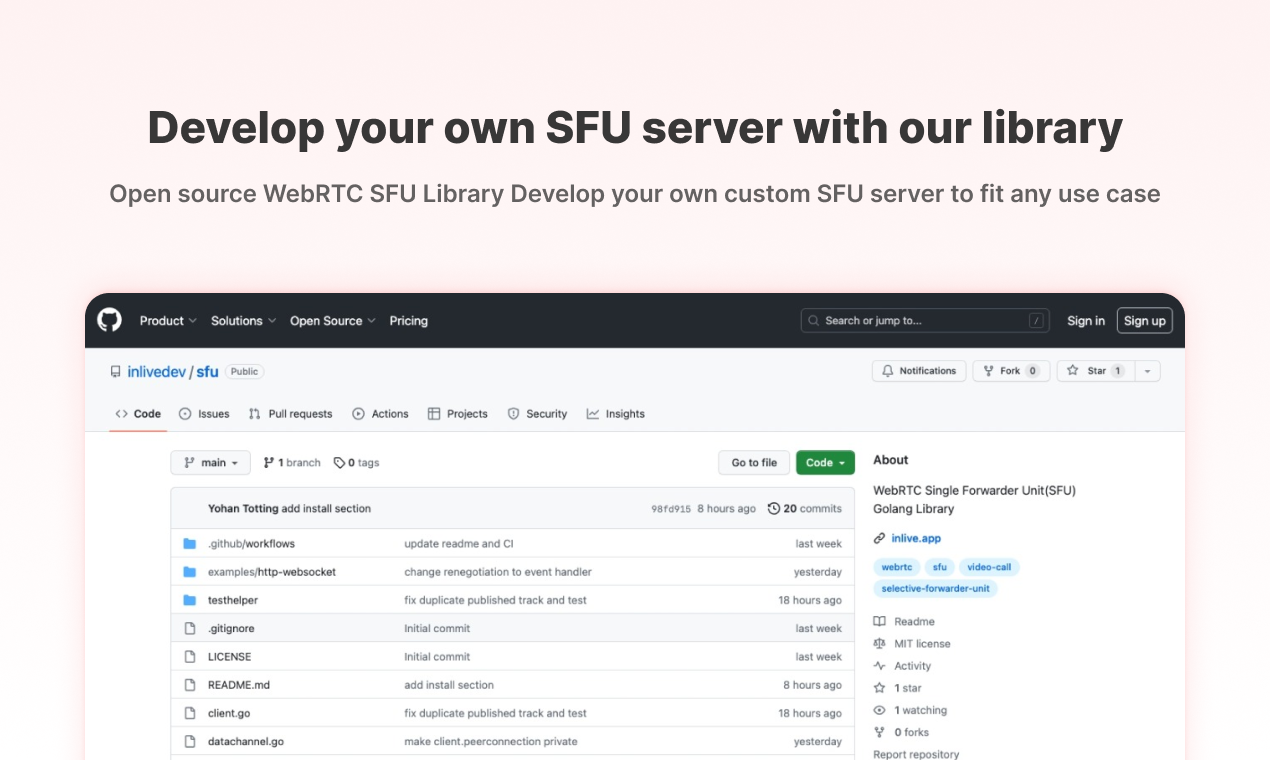Click the Sign in link
Viewport: 1270px width, 760px height.
(x=1086, y=321)
